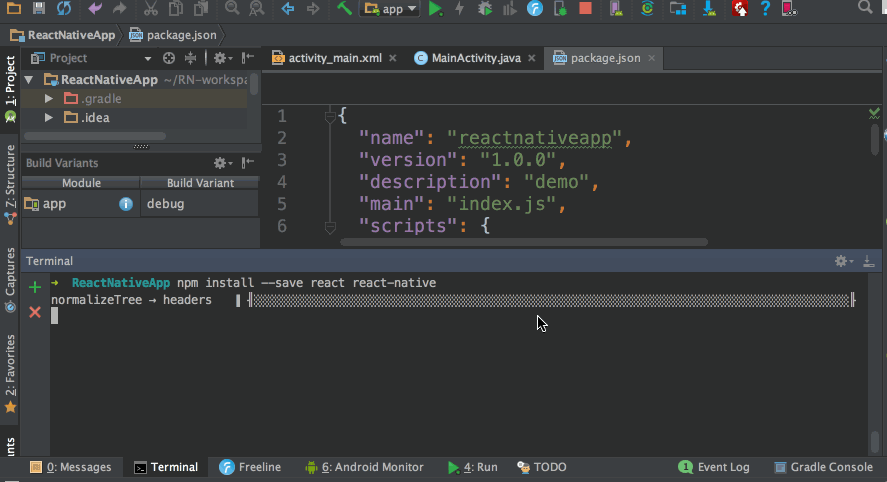887x482 pixels.
Task: Toggle the 6: Android Monitor tool window
Action: click(364, 467)
